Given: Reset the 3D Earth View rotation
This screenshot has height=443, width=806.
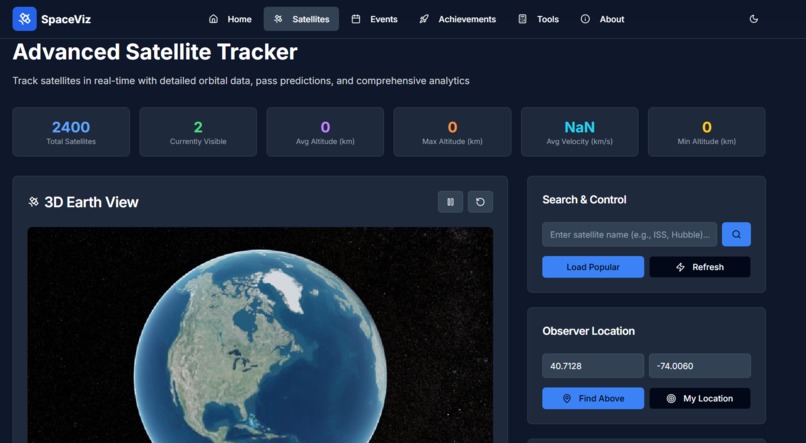Looking at the screenshot, I should coord(480,202).
